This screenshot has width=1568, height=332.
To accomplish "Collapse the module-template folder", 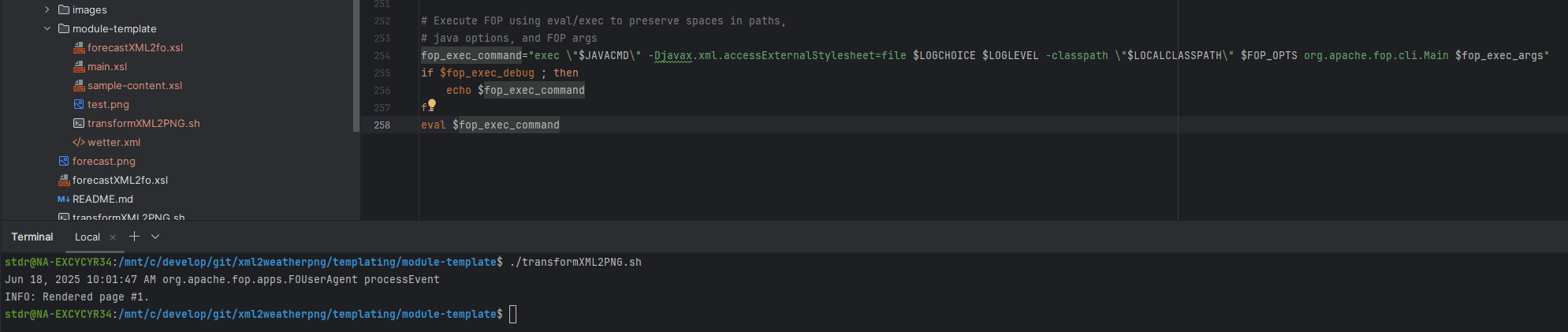I will tap(47, 28).
